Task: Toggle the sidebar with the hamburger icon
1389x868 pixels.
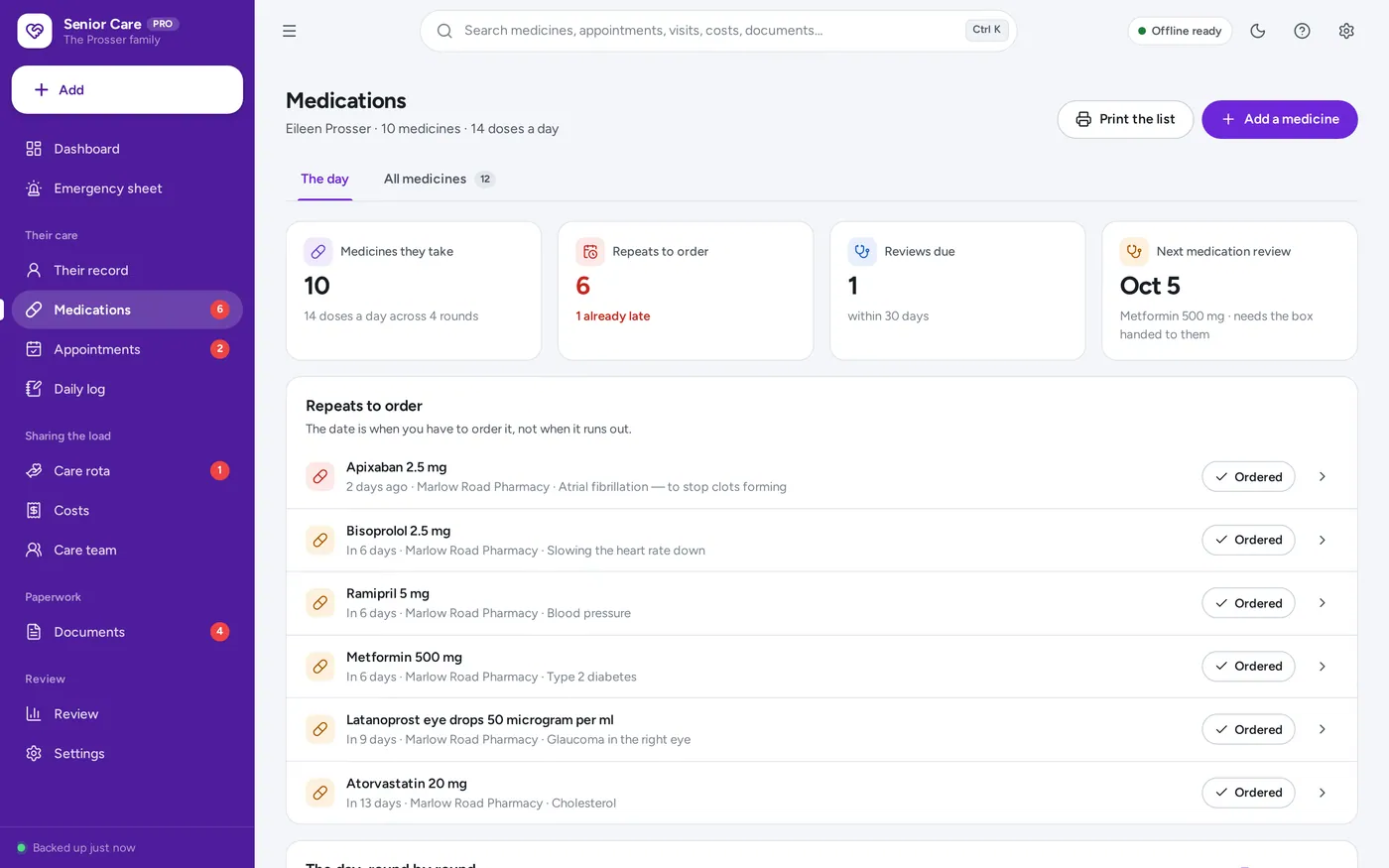Action: (x=290, y=31)
